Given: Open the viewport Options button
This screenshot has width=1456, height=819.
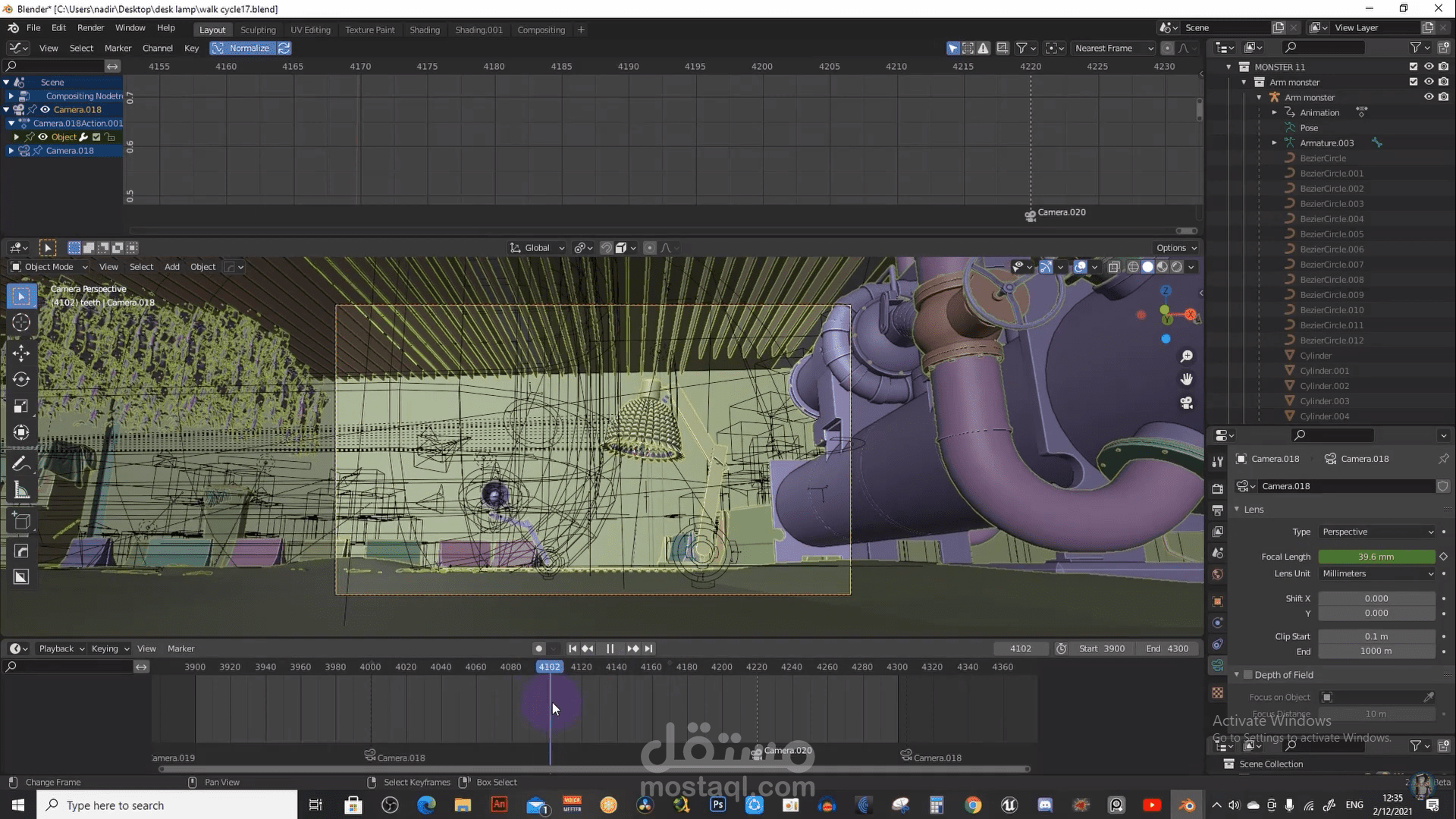Looking at the screenshot, I should (1176, 248).
